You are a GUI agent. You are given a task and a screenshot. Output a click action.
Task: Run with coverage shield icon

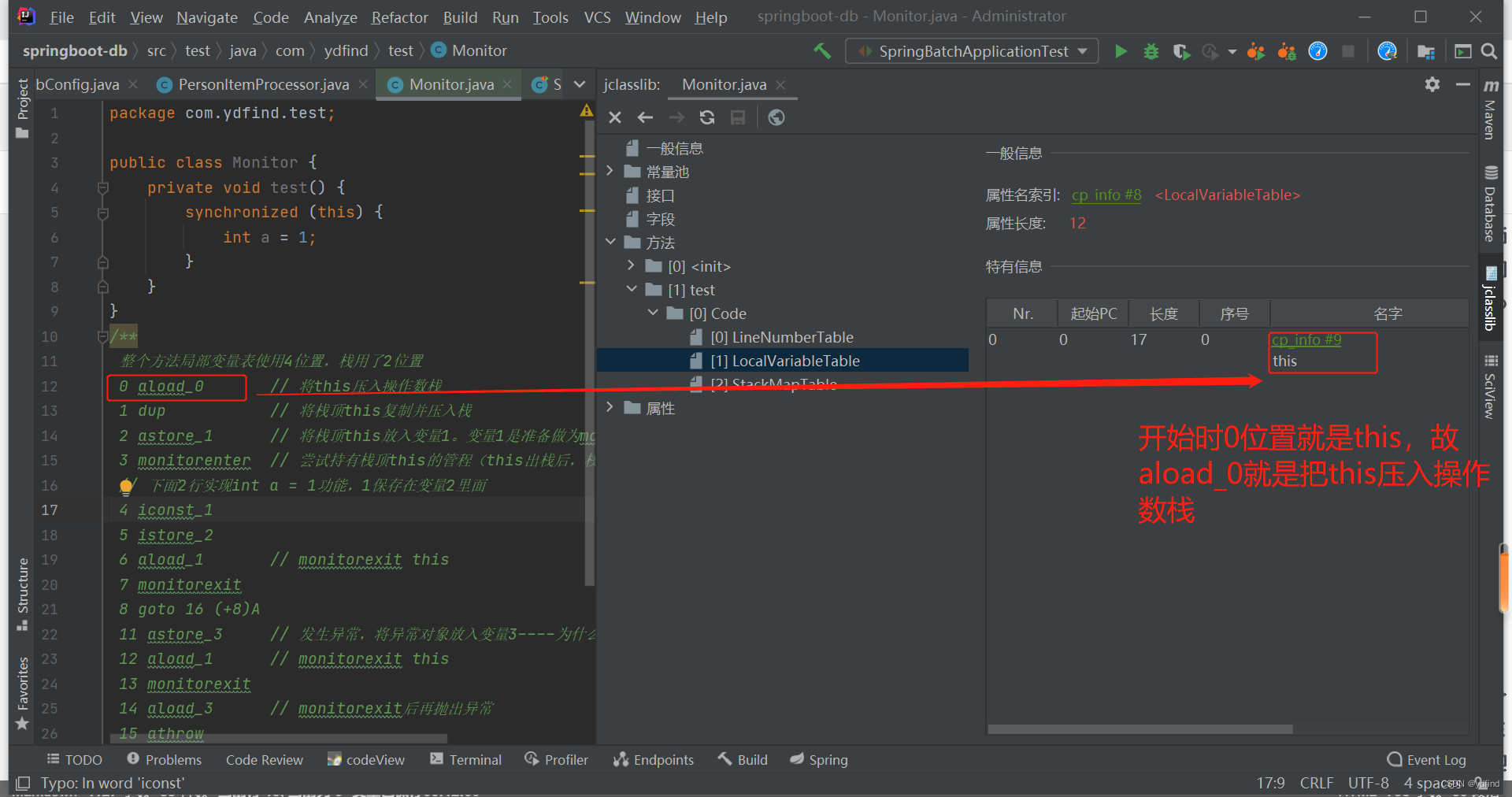click(1180, 51)
